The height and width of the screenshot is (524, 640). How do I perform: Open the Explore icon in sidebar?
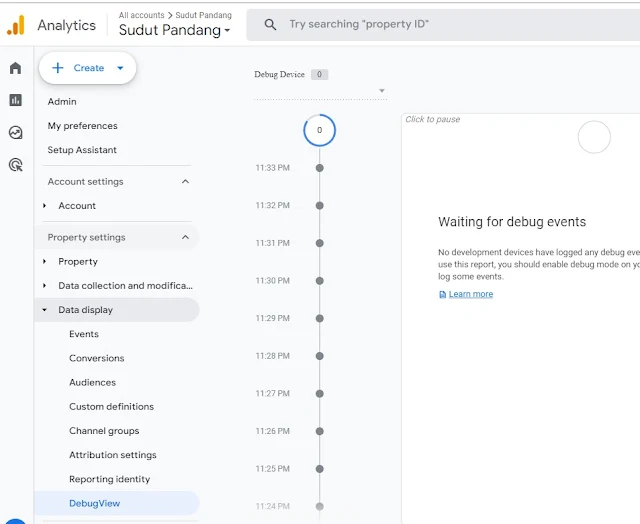[15, 132]
